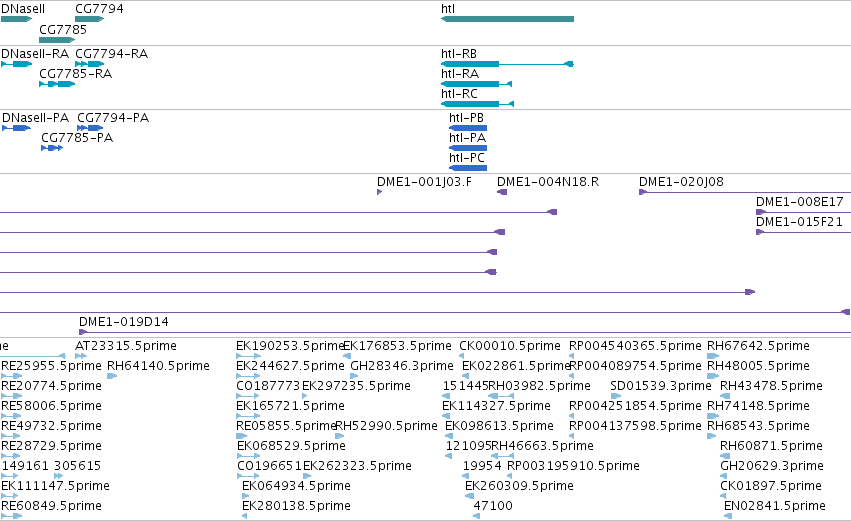The image size is (851, 521).
Task: Click the RE20774.5prime EST label
Action: pyautogui.click(x=51, y=386)
